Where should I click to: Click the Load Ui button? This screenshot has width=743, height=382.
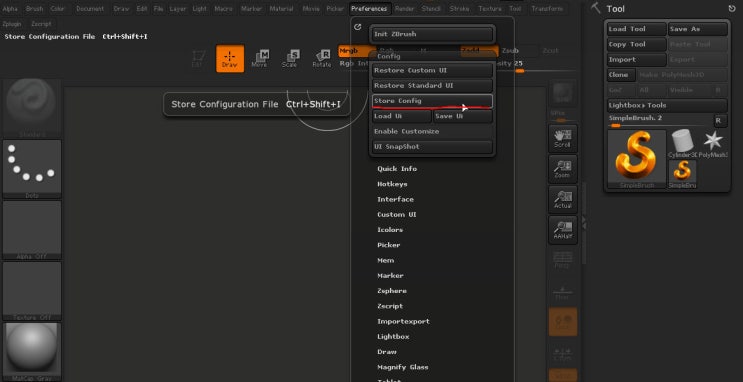click(x=401, y=116)
